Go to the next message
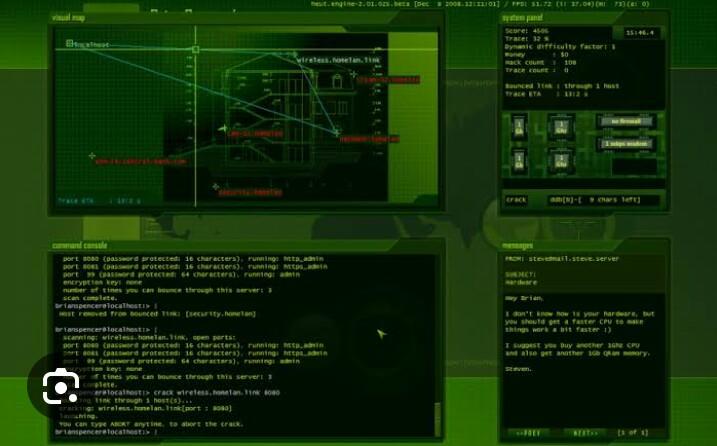717x446 pixels. 585,433
